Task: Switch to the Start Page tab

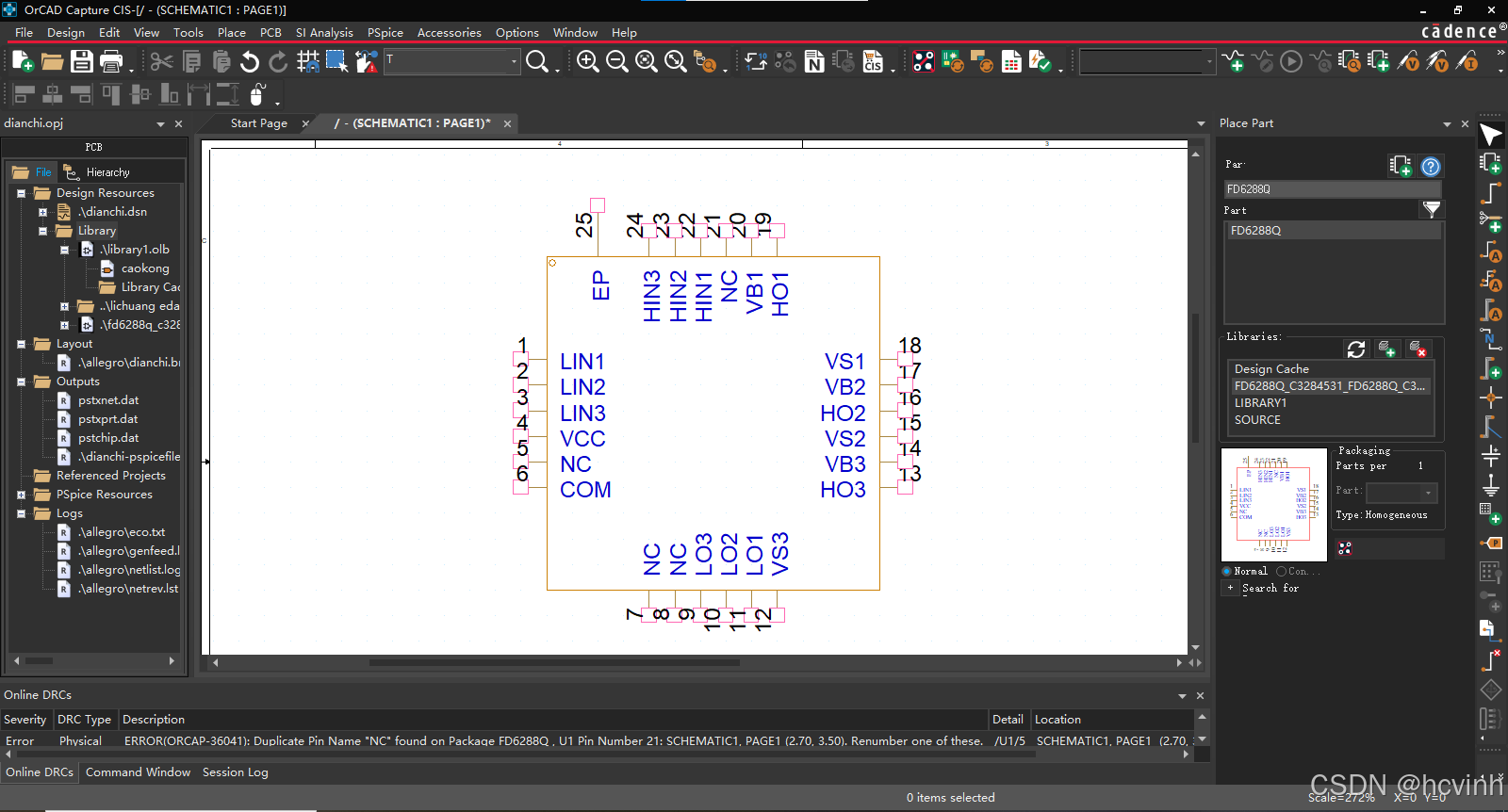Action: (259, 123)
